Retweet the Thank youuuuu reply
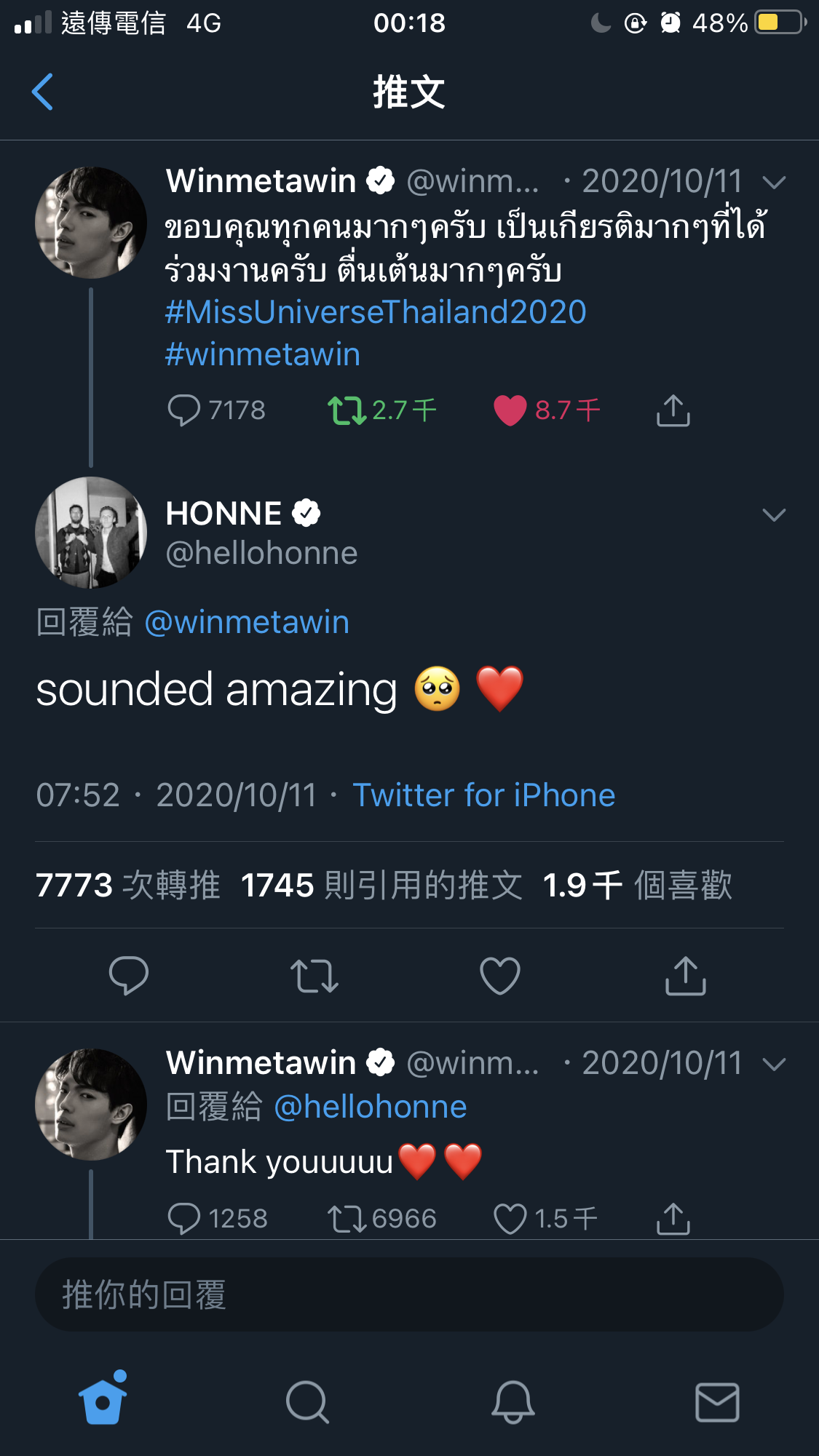Screen dimensions: 819x1456 coord(347,1219)
